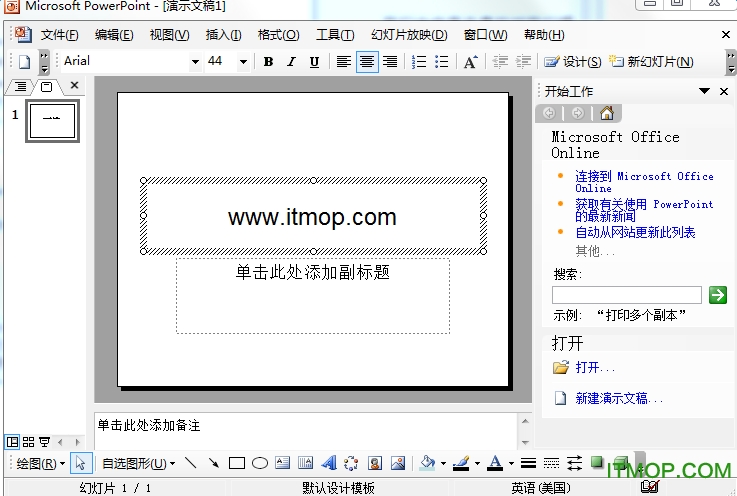The width and height of the screenshot is (737, 496).
Task: Apply numbered list formatting
Action: tap(419, 62)
